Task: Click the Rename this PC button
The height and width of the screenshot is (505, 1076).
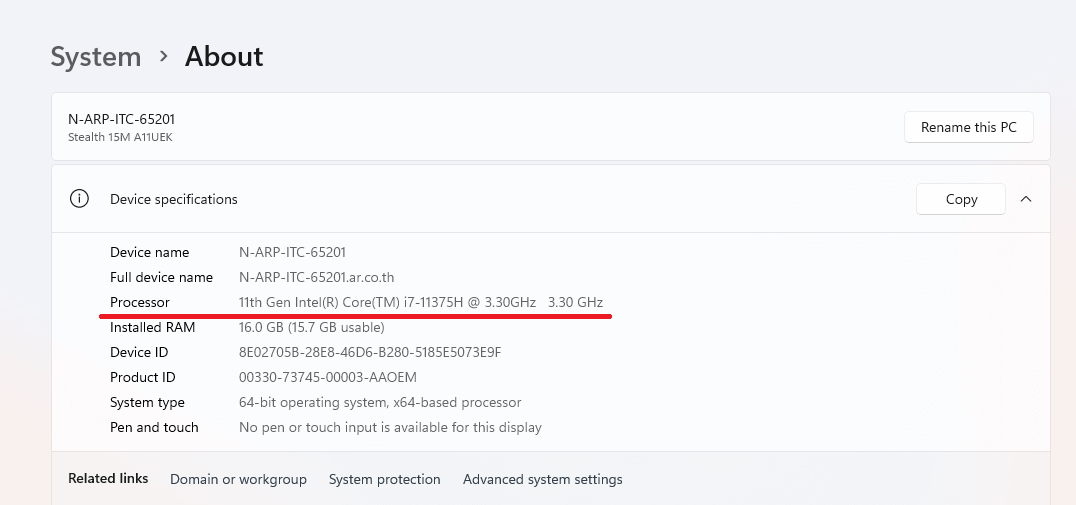Action: pyautogui.click(x=968, y=127)
